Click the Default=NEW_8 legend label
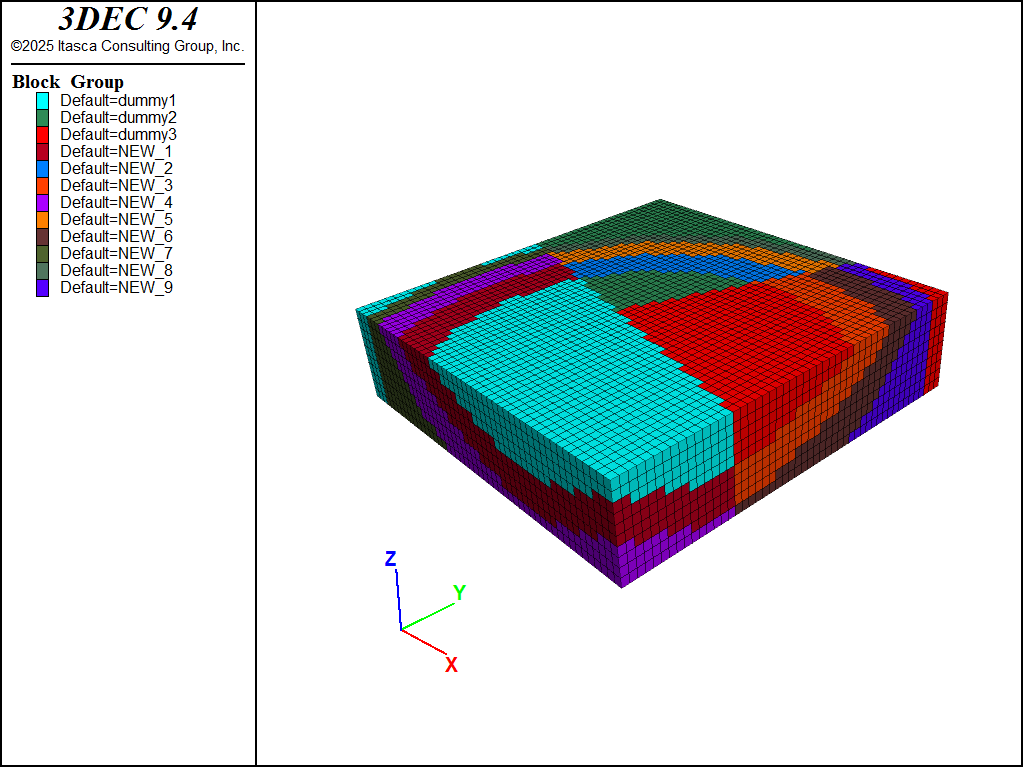Screen dimensions: 1024x768 pos(116,271)
